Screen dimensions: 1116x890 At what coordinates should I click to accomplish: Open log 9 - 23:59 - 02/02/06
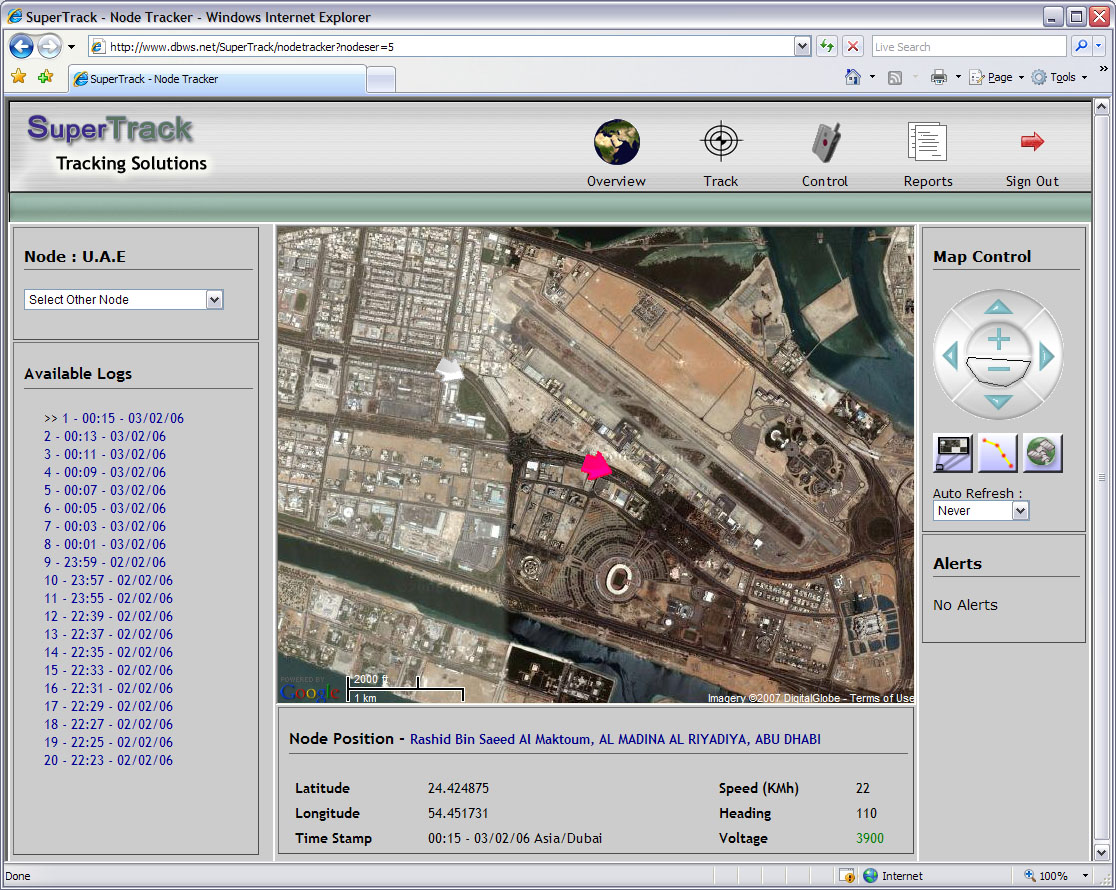105,562
